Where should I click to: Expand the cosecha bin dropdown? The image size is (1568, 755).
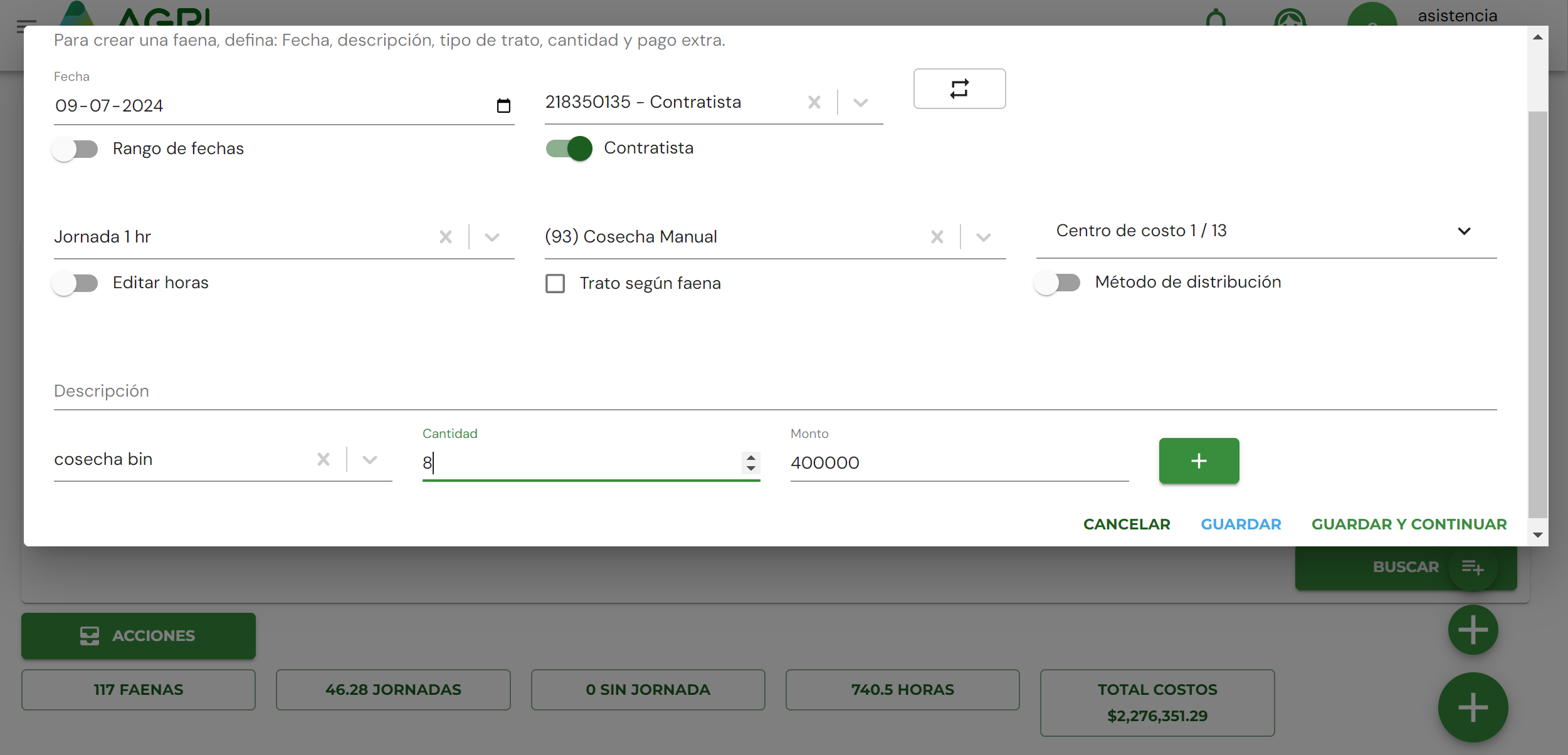tap(370, 459)
